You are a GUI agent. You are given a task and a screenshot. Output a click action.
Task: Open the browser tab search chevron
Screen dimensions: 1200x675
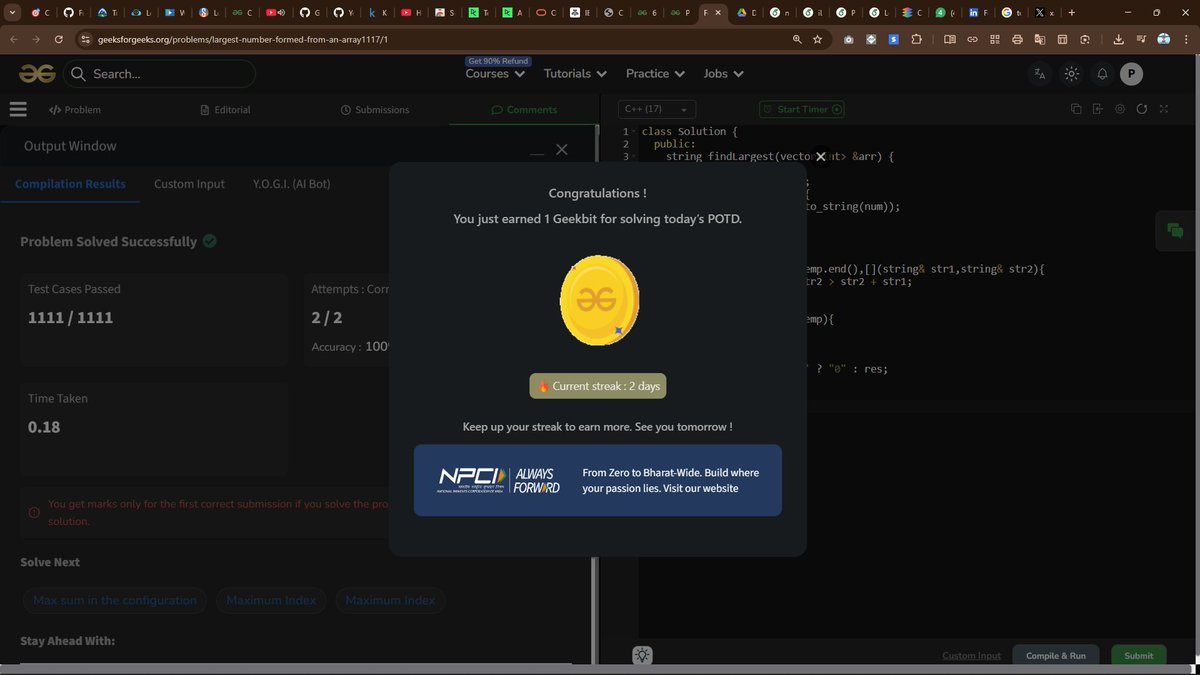[13, 13]
